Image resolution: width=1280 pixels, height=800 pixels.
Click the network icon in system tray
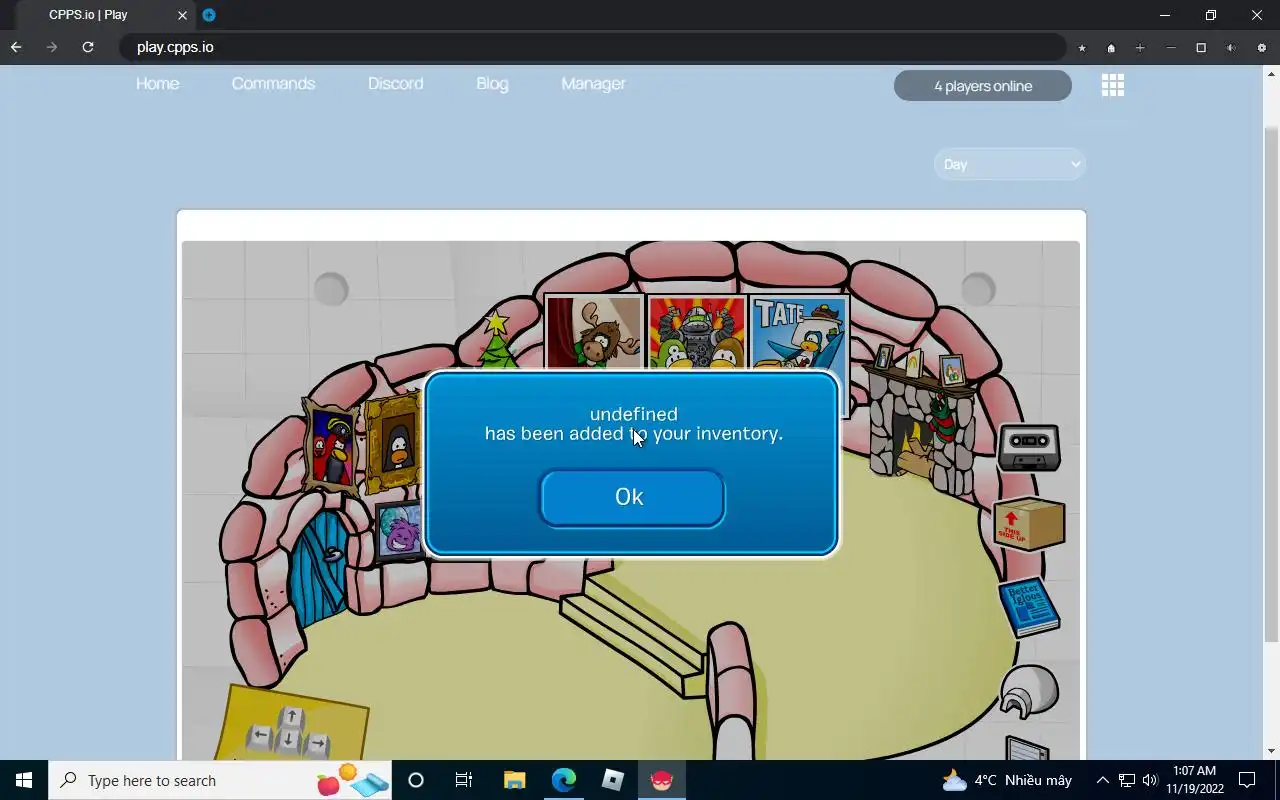(1127, 780)
